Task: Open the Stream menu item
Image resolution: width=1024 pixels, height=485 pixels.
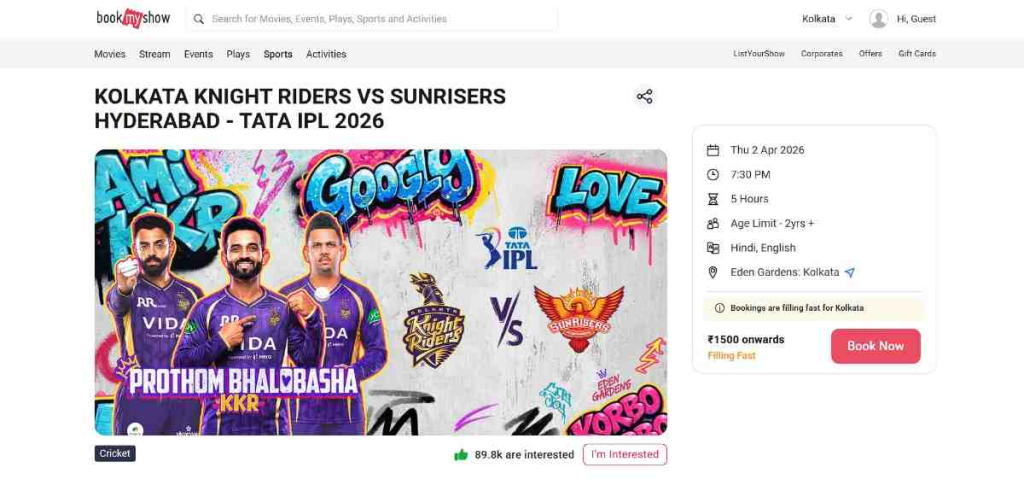Action: coord(155,54)
